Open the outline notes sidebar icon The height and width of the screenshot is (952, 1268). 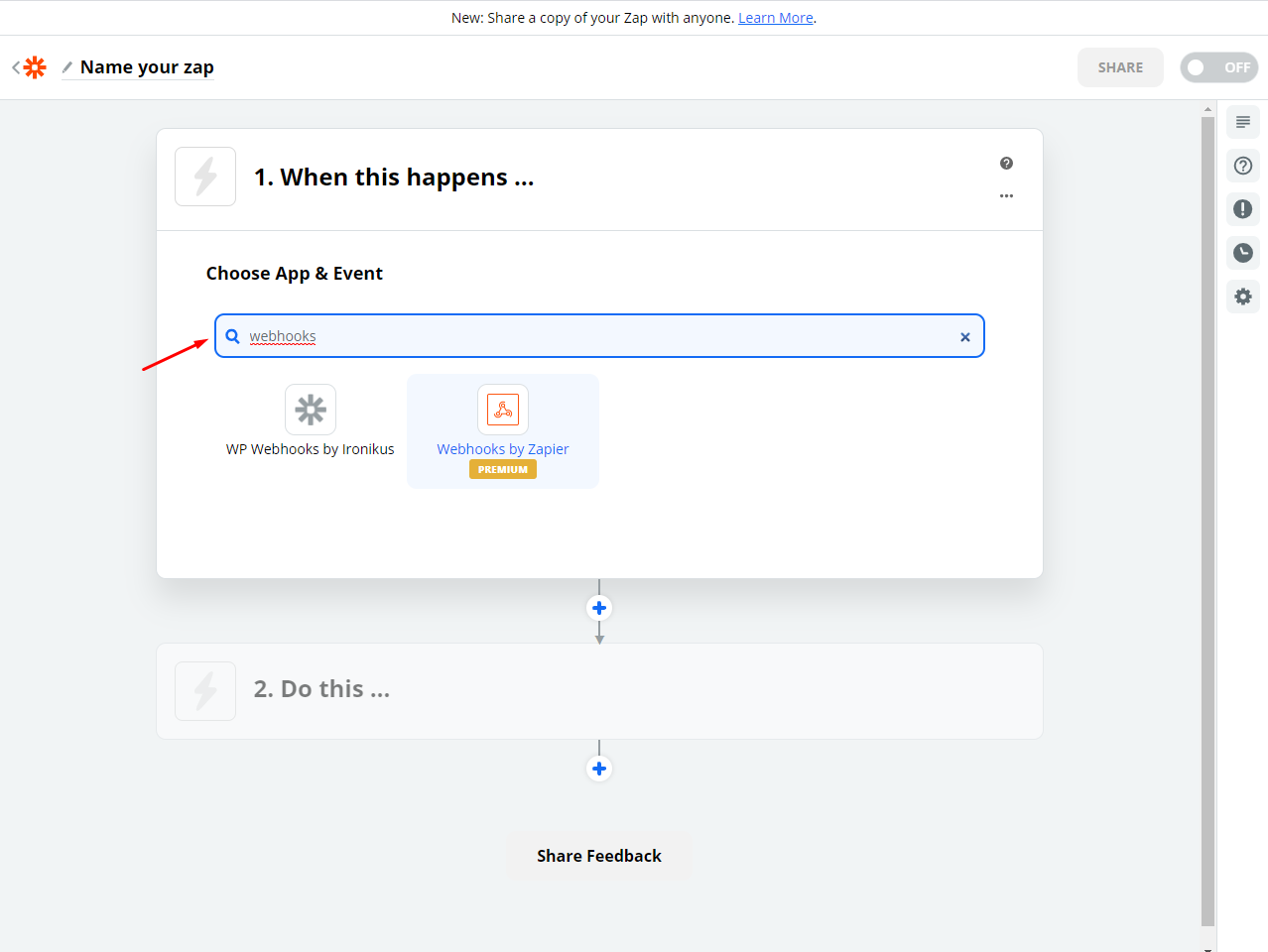(1243, 122)
